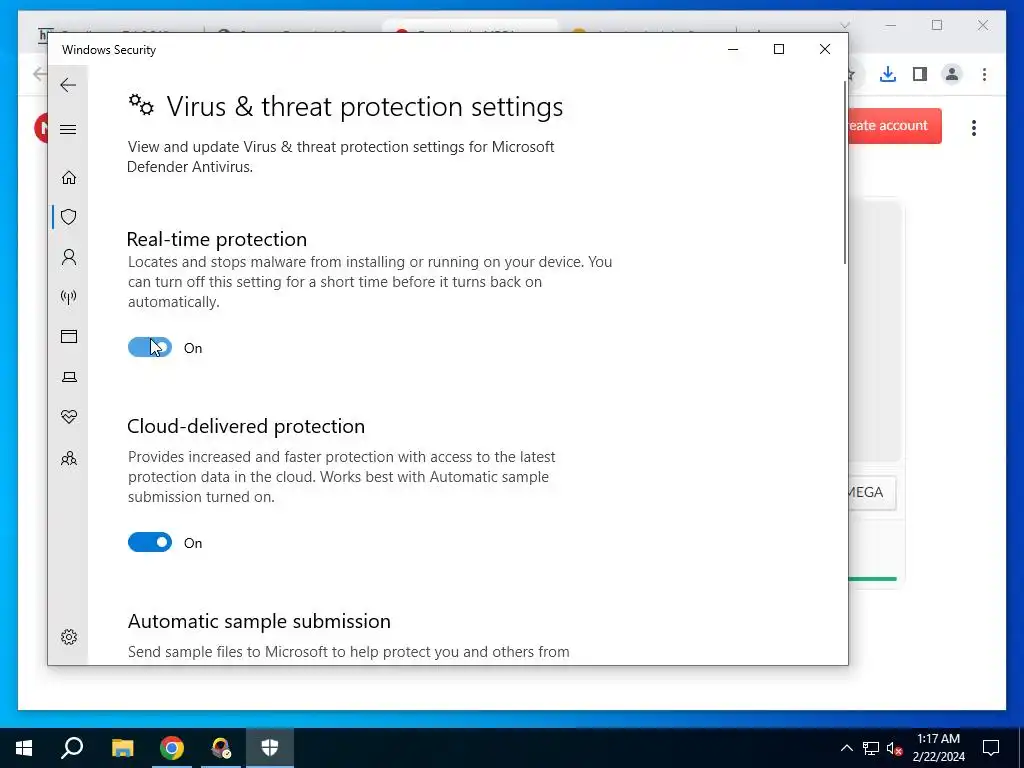Viewport: 1024px width, 768px height.
Task: Click the Windows Security vertical scrollbar
Action: point(844,173)
